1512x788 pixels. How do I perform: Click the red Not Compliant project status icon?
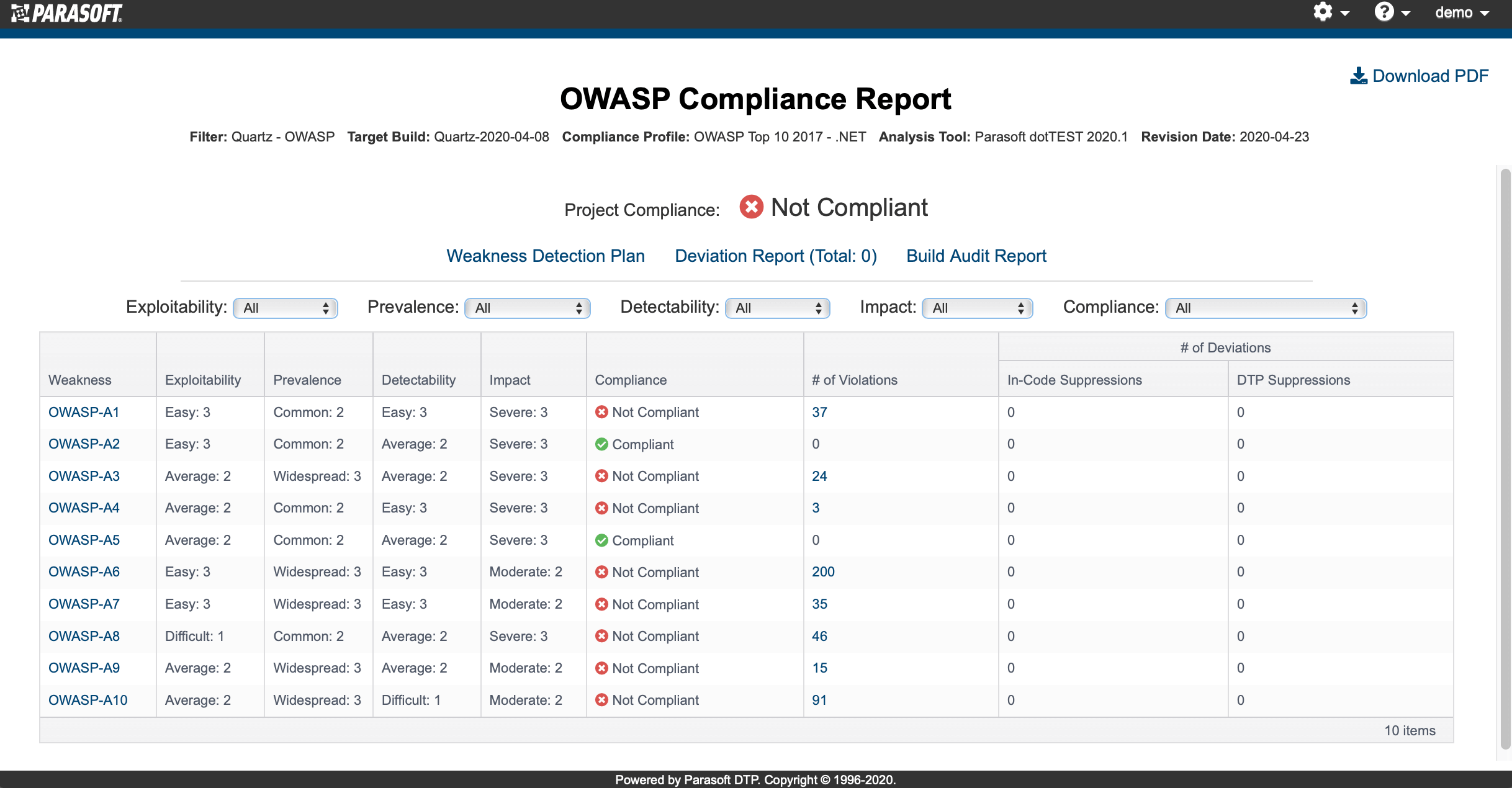click(751, 207)
